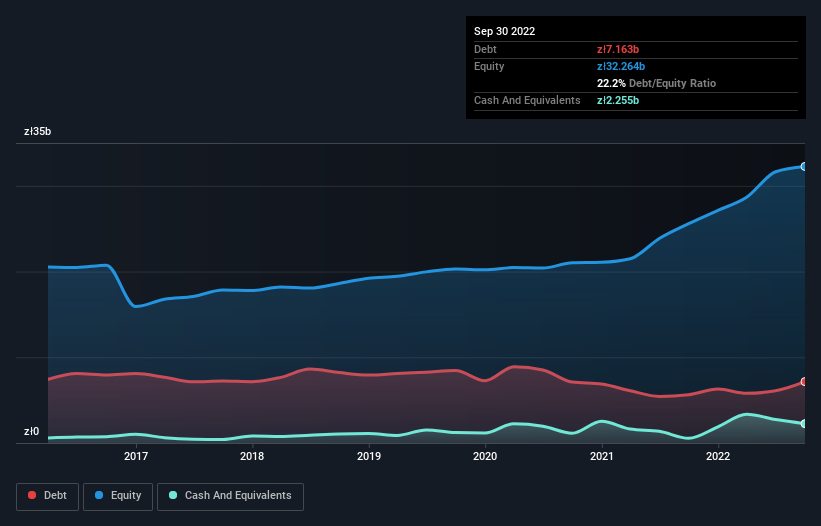Click the 2021 x-axis label

point(602,456)
